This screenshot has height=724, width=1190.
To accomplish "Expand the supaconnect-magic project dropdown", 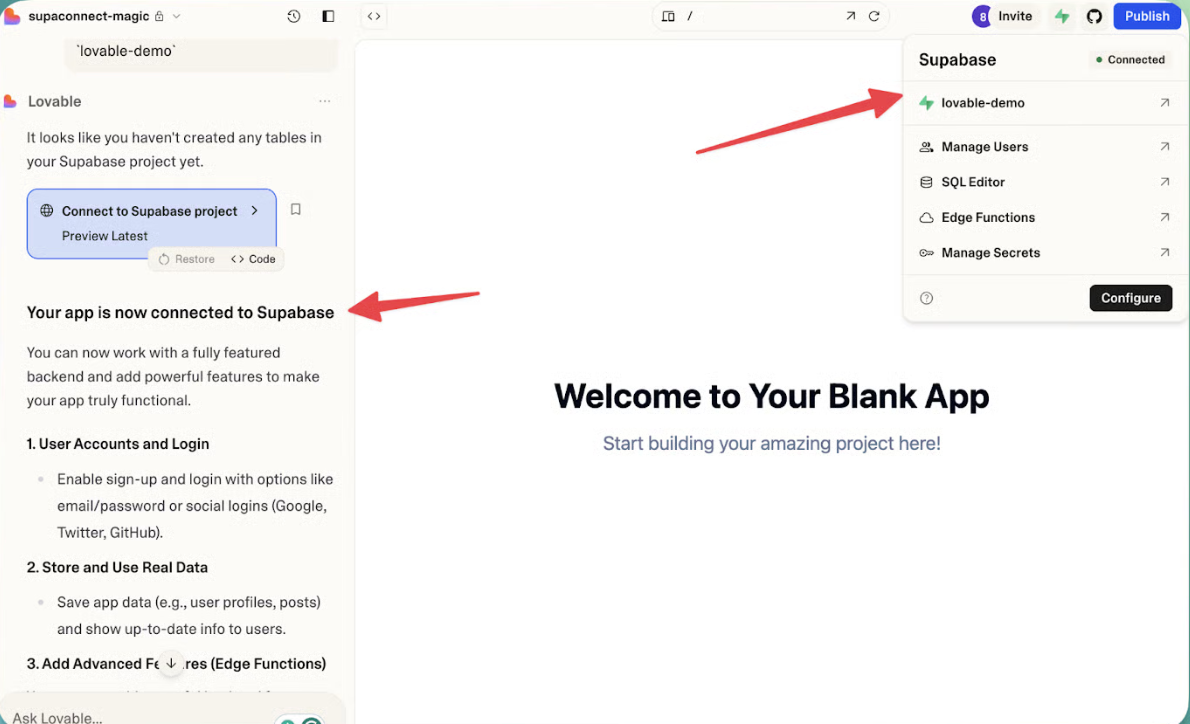I will pyautogui.click(x=177, y=16).
